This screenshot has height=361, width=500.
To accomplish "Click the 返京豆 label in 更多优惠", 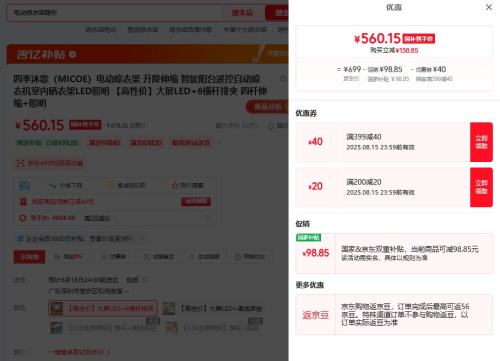I will pos(315,315).
